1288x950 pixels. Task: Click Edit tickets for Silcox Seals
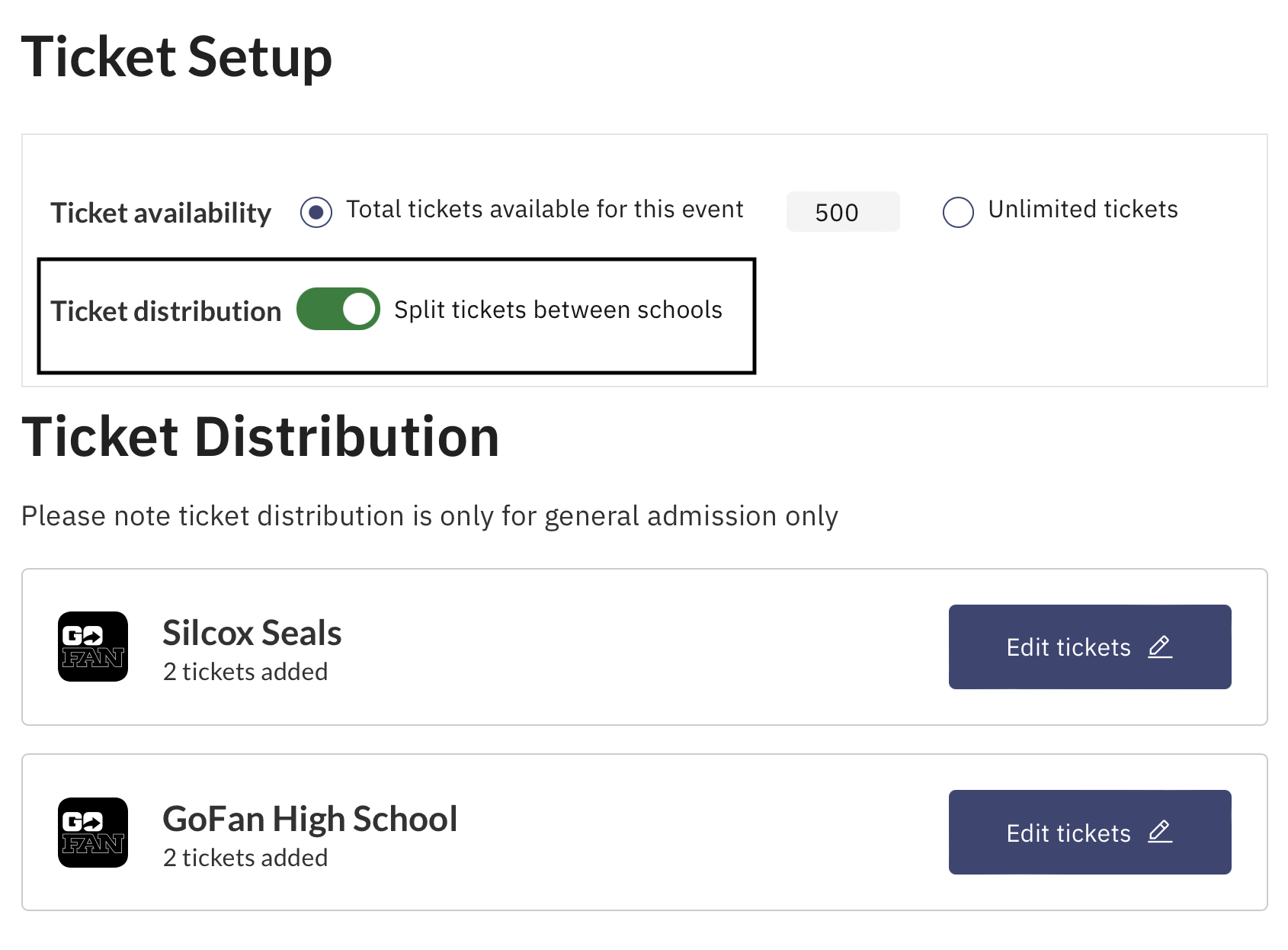point(1089,647)
